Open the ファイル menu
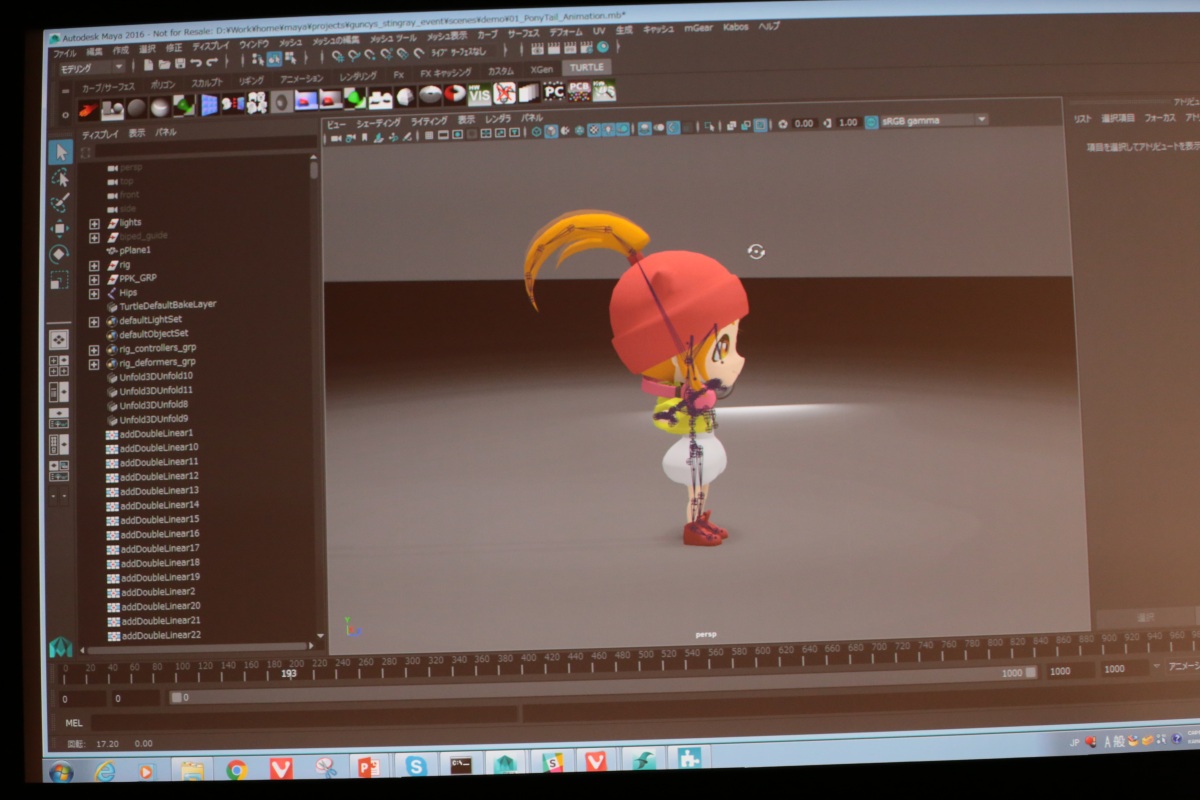Image resolution: width=1200 pixels, height=800 pixels. pyautogui.click(x=64, y=52)
